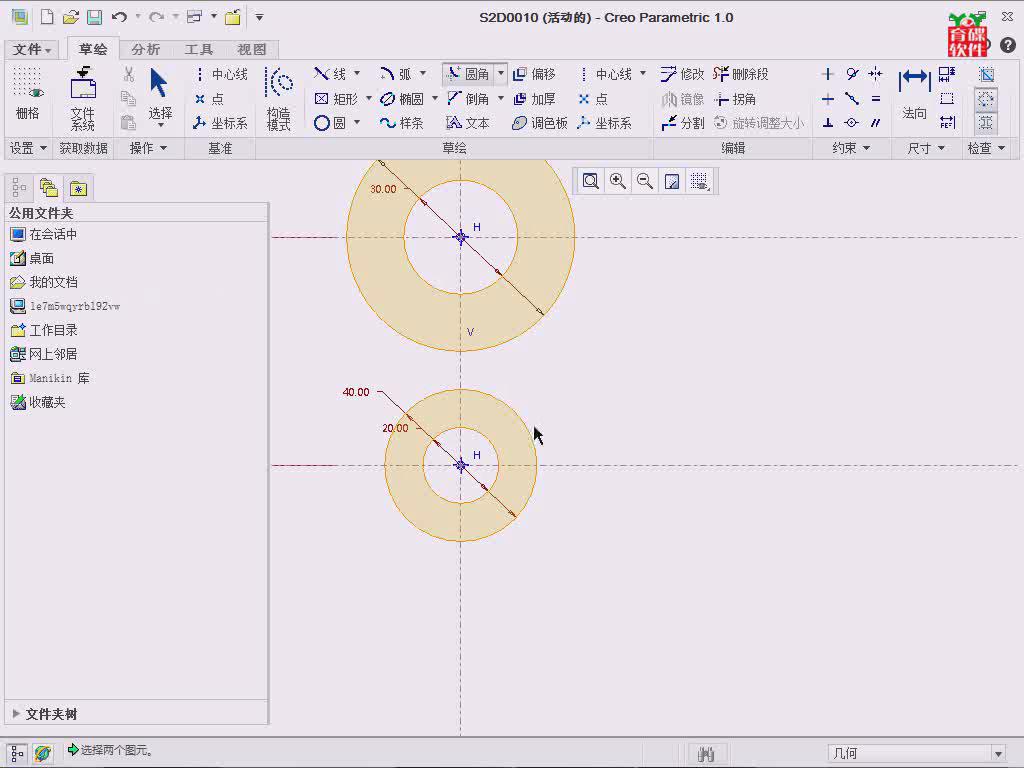Expand the 矩形 rectangle dropdown arrow
The height and width of the screenshot is (768, 1024).
pyautogui.click(x=369, y=98)
